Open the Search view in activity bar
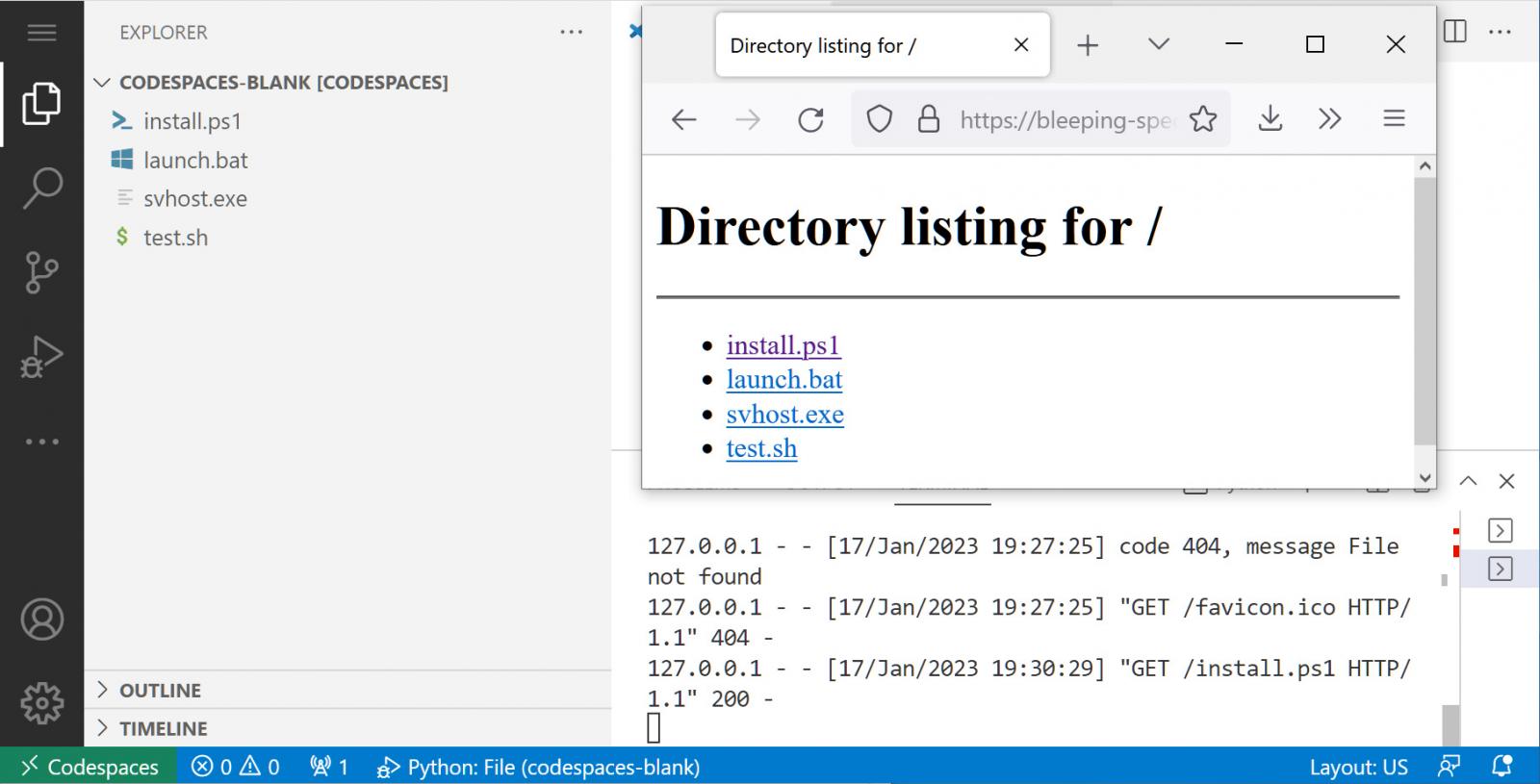1540x784 pixels. [x=41, y=188]
